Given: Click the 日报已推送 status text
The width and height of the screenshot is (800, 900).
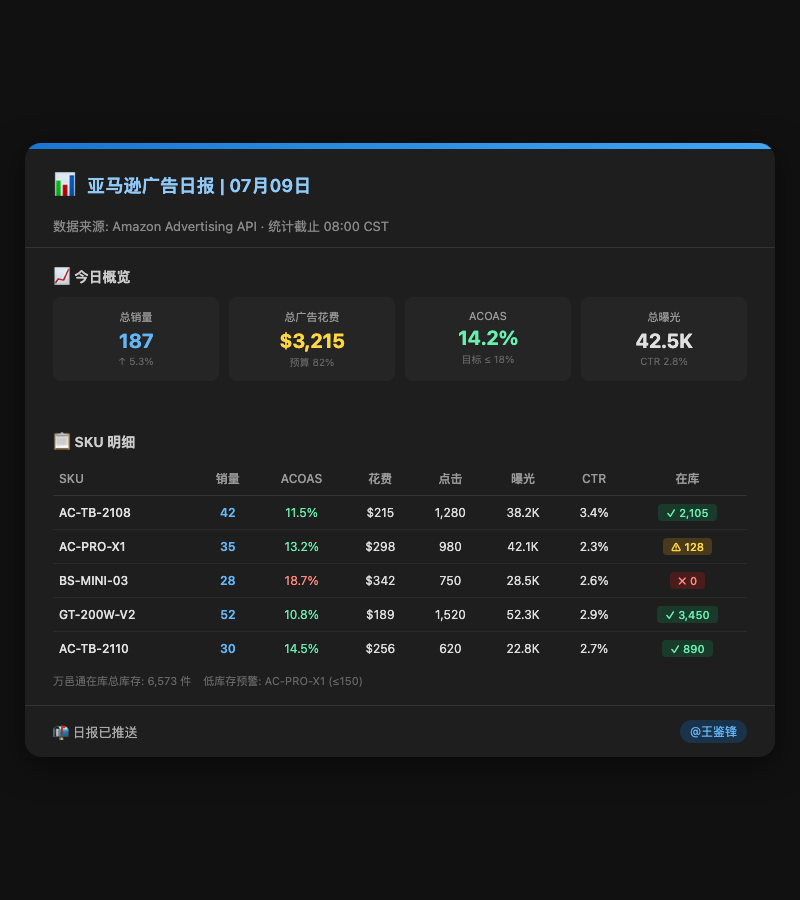Looking at the screenshot, I should click(x=106, y=732).
